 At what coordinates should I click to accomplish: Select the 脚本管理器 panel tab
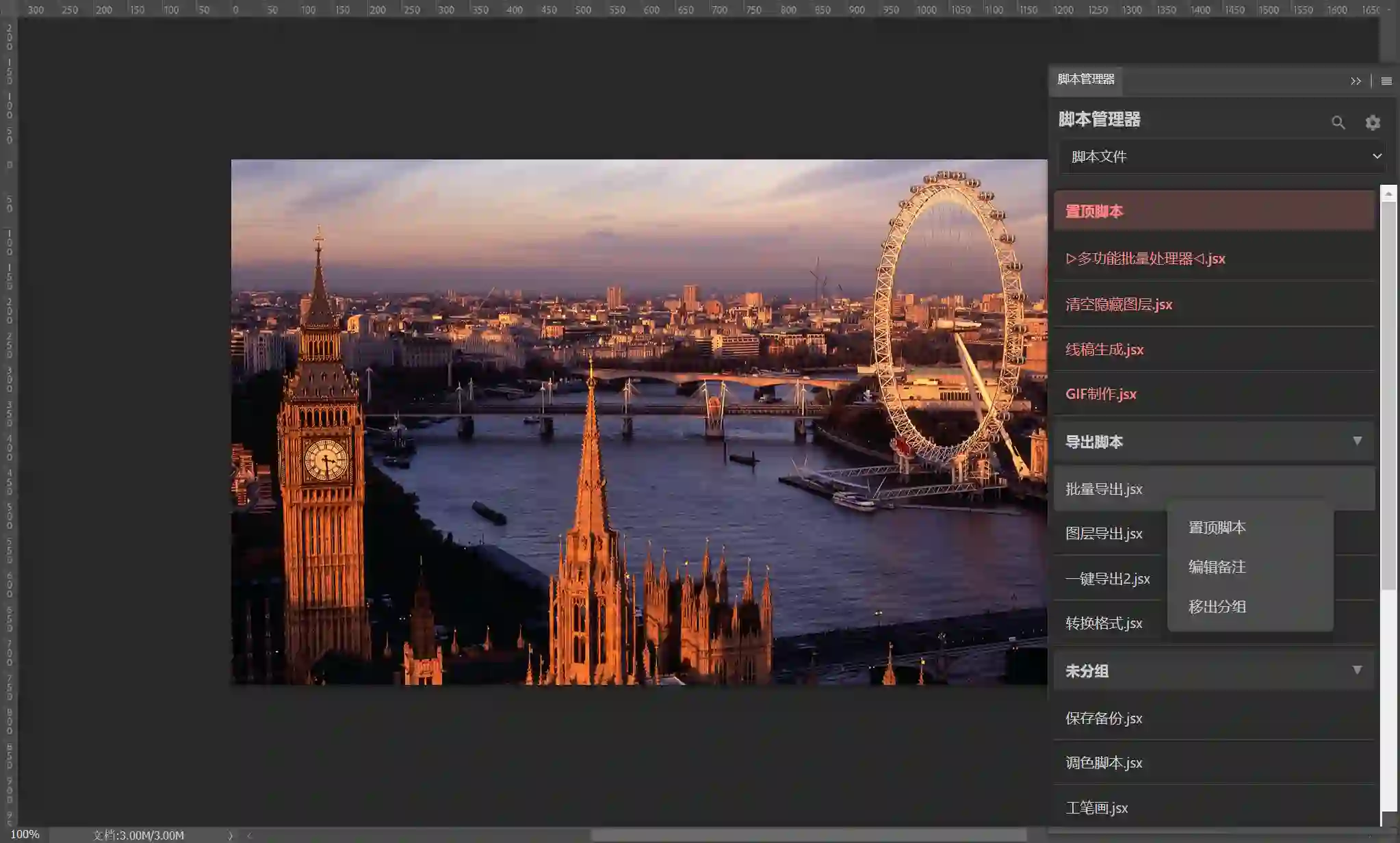pos(1086,79)
